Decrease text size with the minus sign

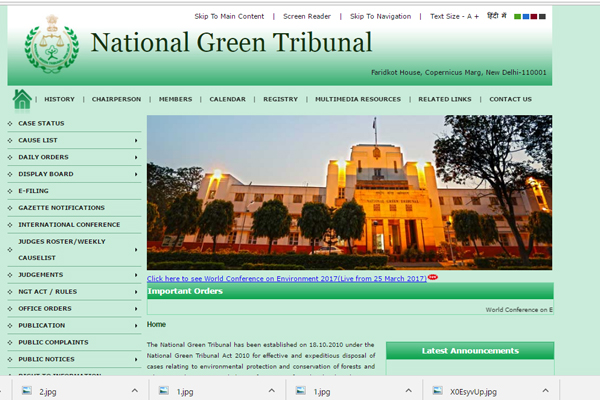[465, 17]
